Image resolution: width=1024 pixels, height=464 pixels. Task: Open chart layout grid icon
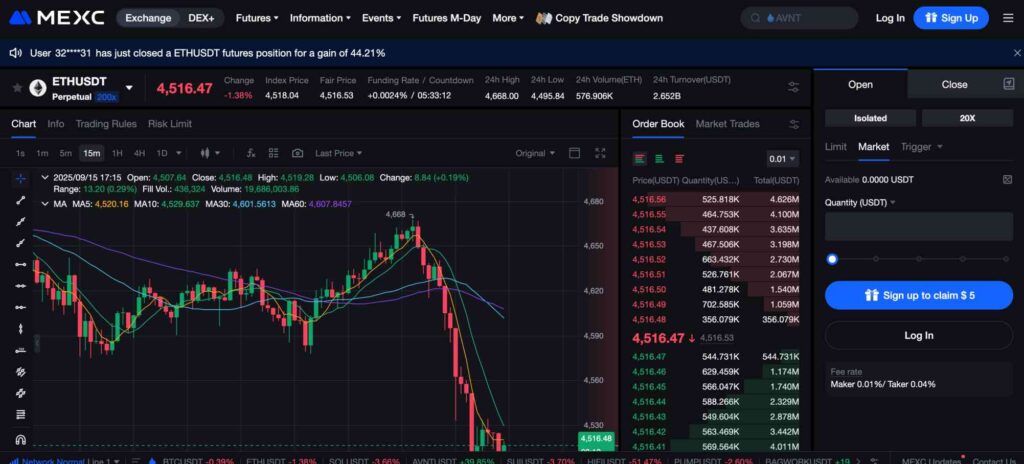tap(274, 153)
